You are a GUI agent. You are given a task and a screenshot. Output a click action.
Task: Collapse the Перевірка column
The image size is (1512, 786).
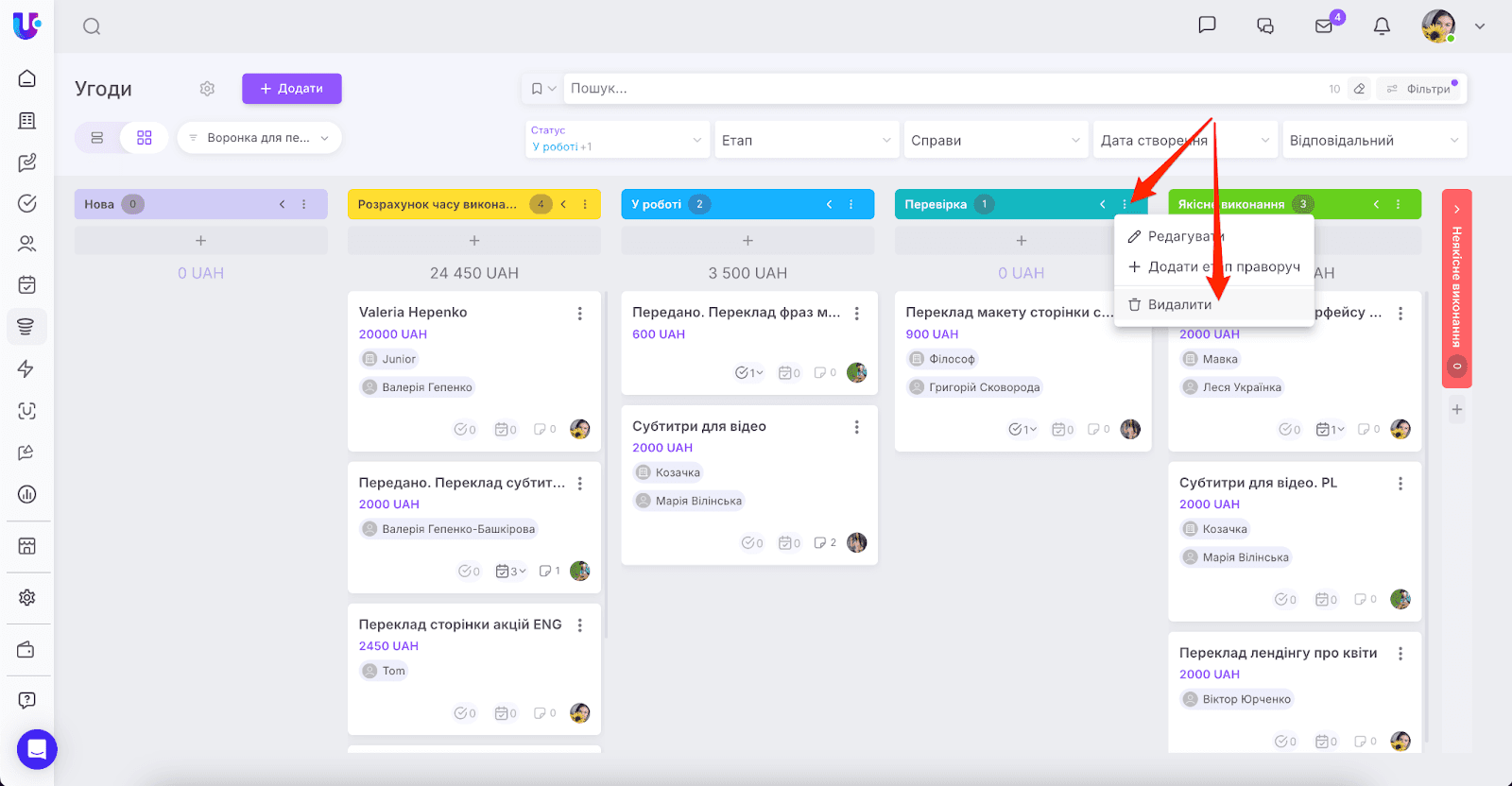(1102, 204)
